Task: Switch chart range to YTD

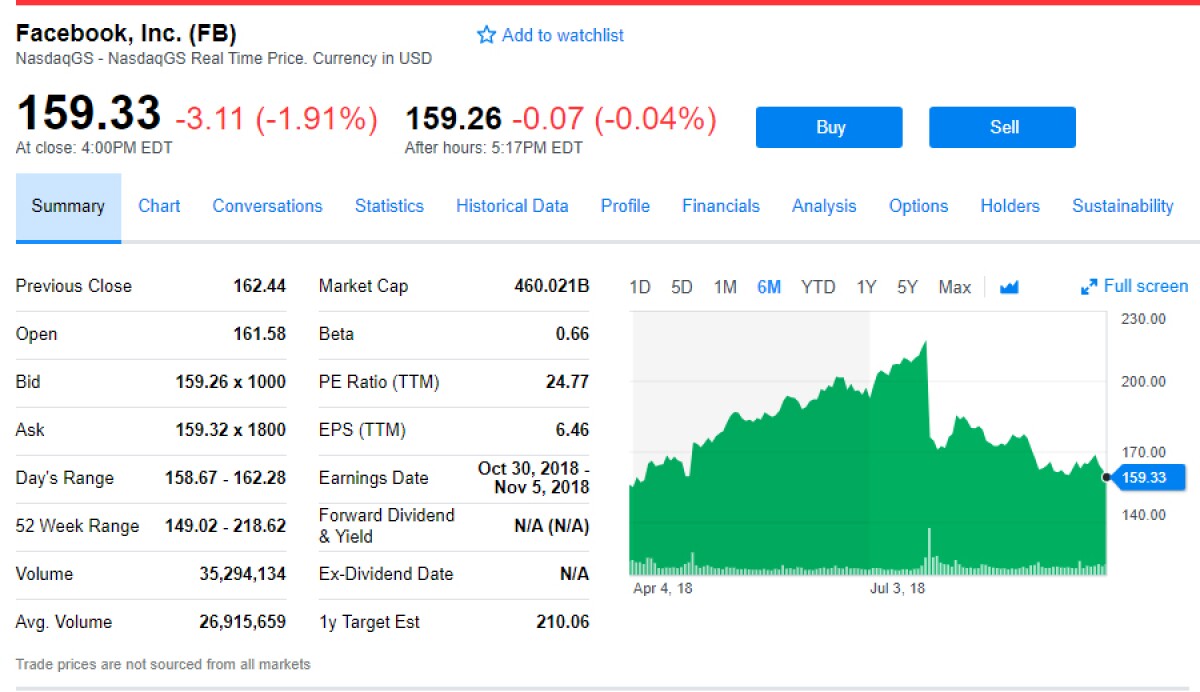Action: (818, 288)
